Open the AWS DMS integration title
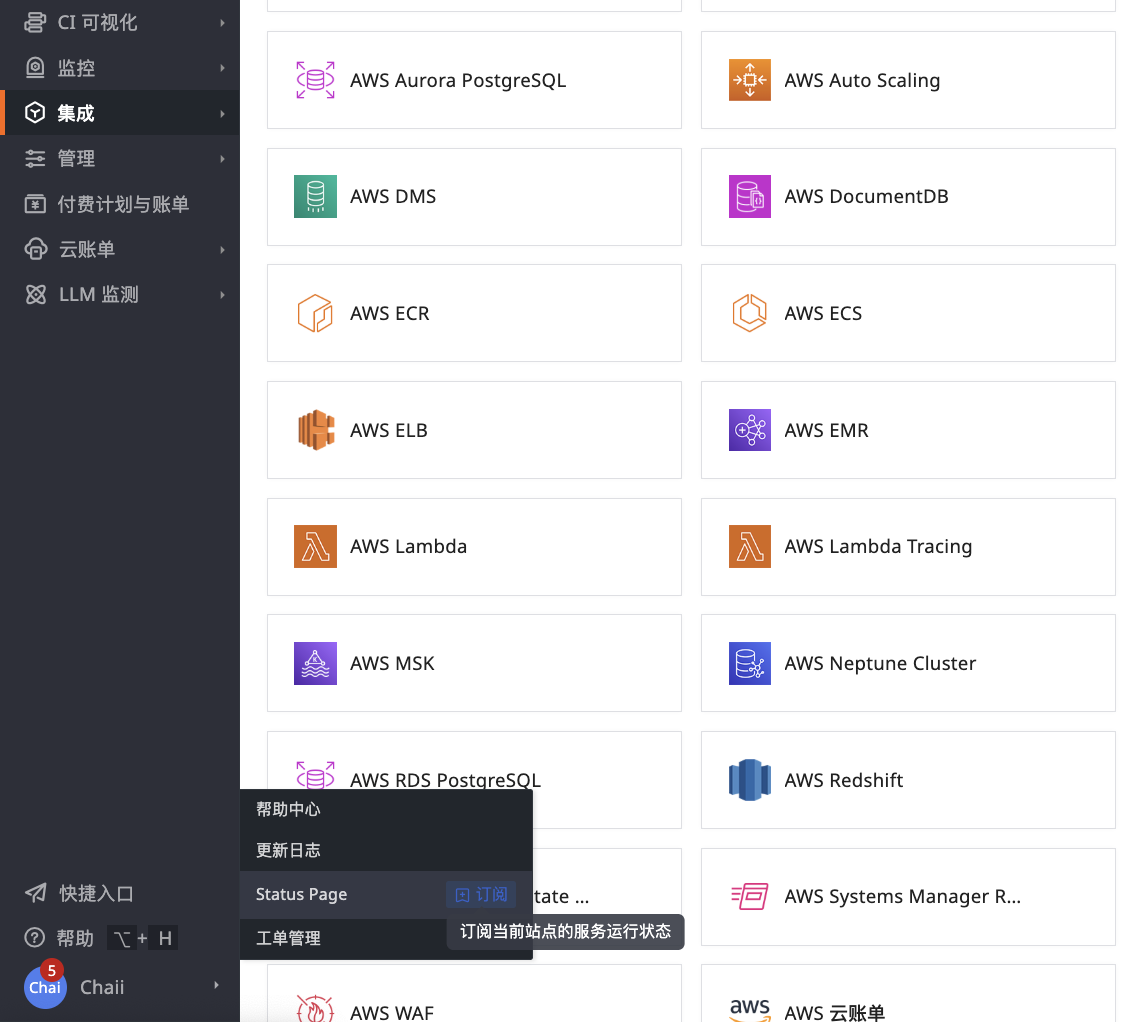 pyautogui.click(x=393, y=197)
